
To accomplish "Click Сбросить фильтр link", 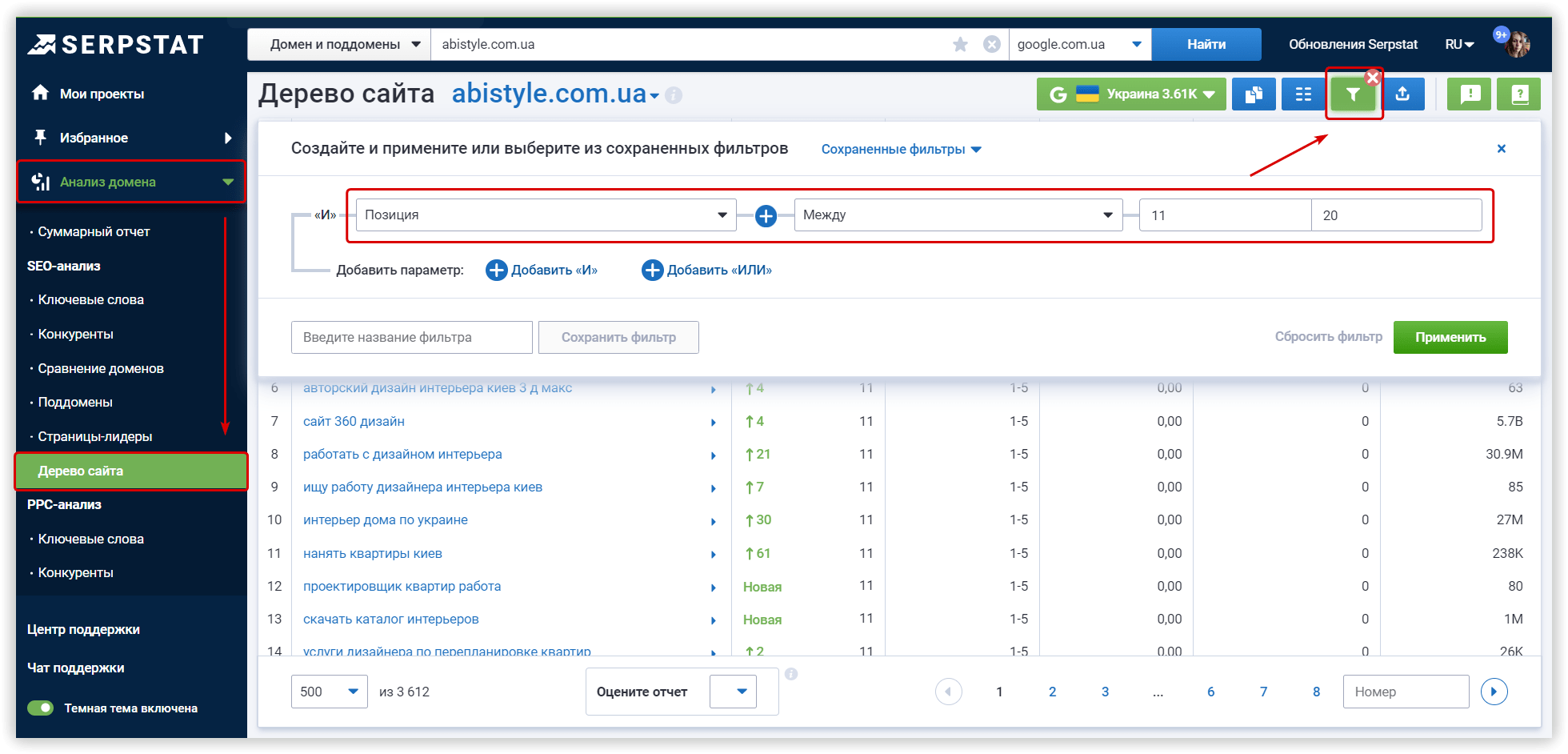I will [1328, 337].
